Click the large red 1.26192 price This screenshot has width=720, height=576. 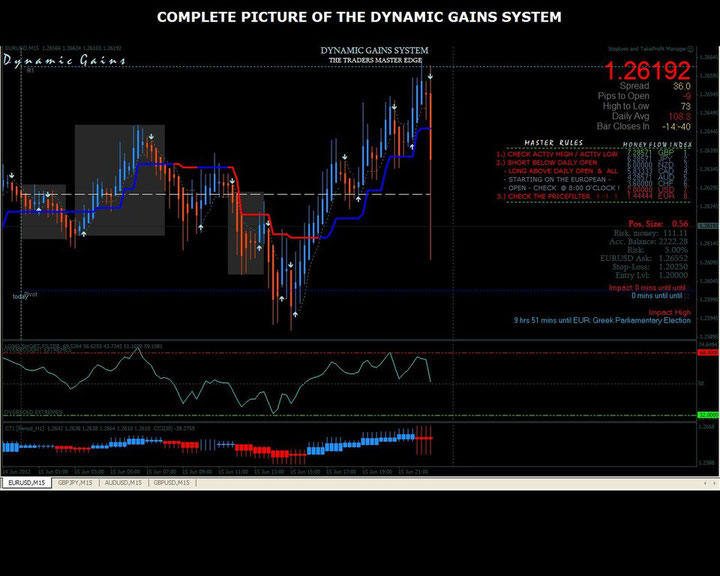point(647,71)
